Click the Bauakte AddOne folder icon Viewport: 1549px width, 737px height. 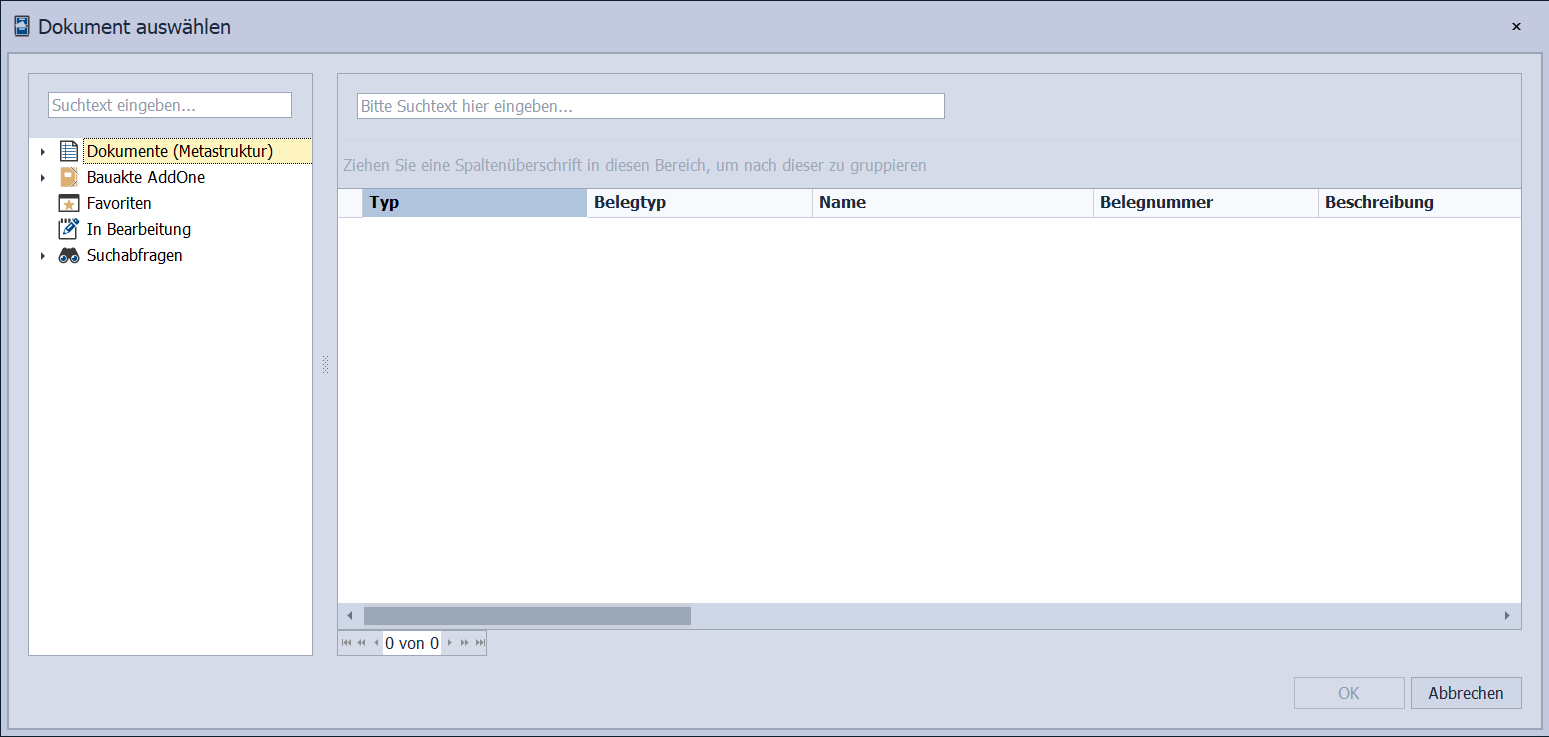pos(69,177)
